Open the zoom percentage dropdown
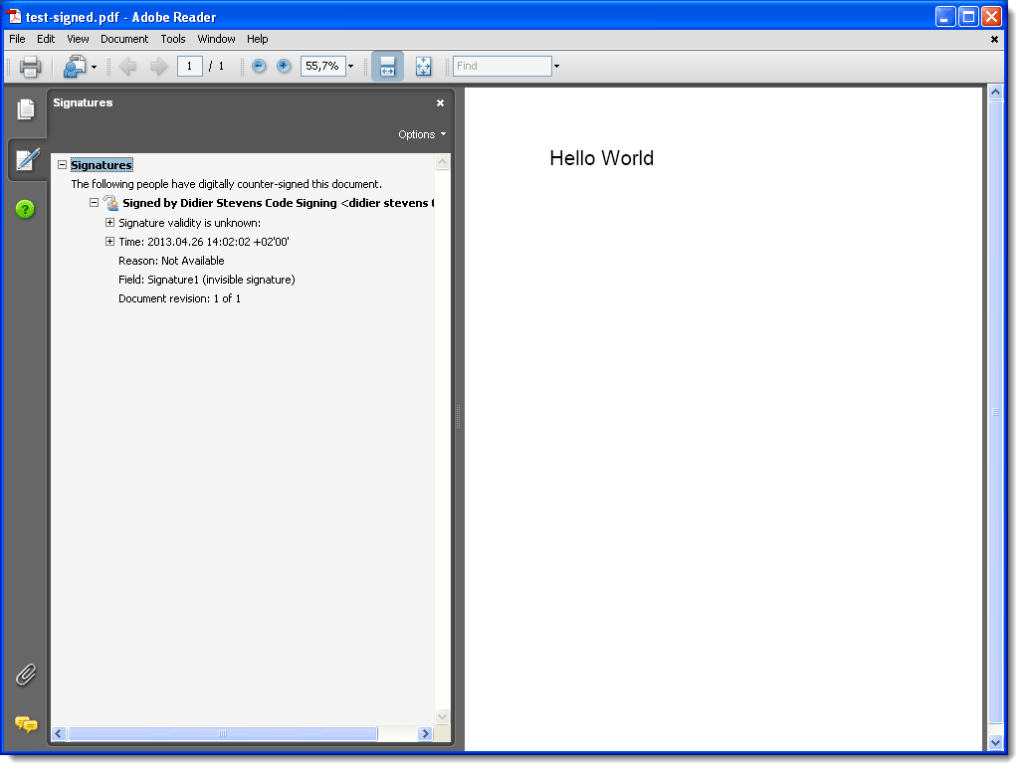1023x770 pixels. pos(350,67)
